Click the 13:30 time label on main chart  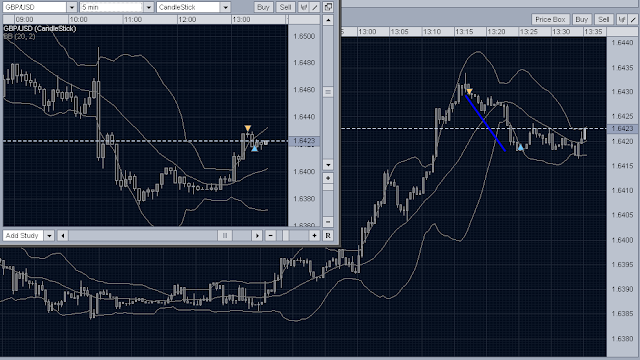(561, 31)
